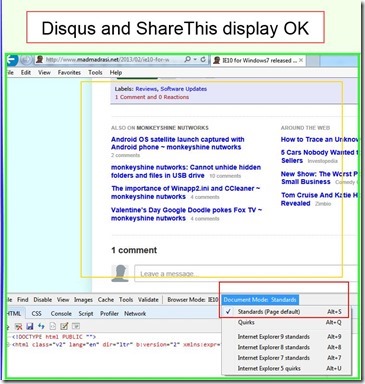Open the Browser Mode: IE10 dropdown

coord(193,300)
